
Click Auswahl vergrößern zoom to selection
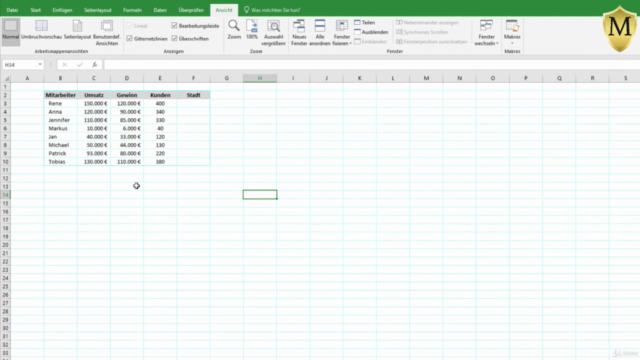point(273,32)
